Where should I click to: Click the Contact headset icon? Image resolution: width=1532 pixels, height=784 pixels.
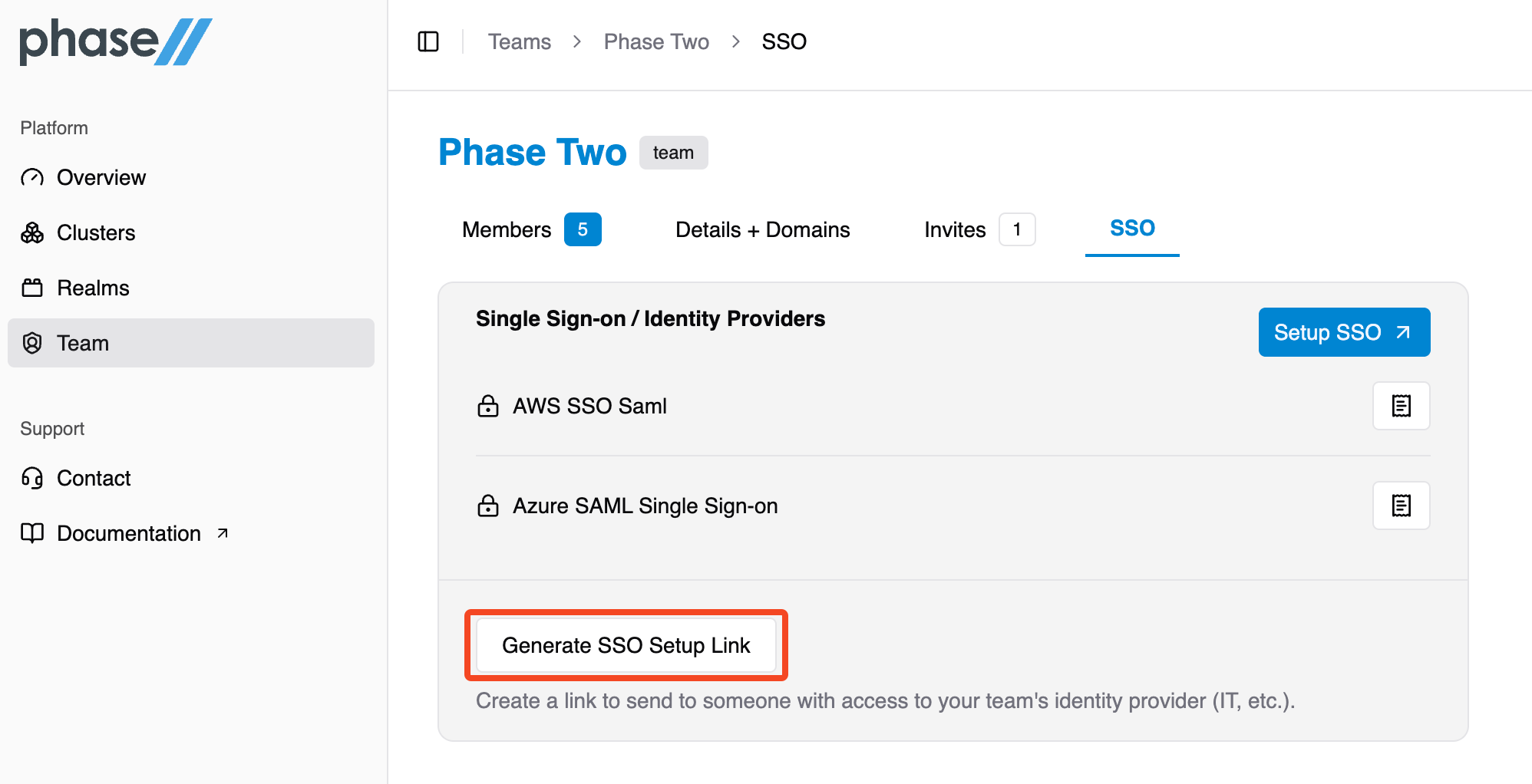point(32,478)
